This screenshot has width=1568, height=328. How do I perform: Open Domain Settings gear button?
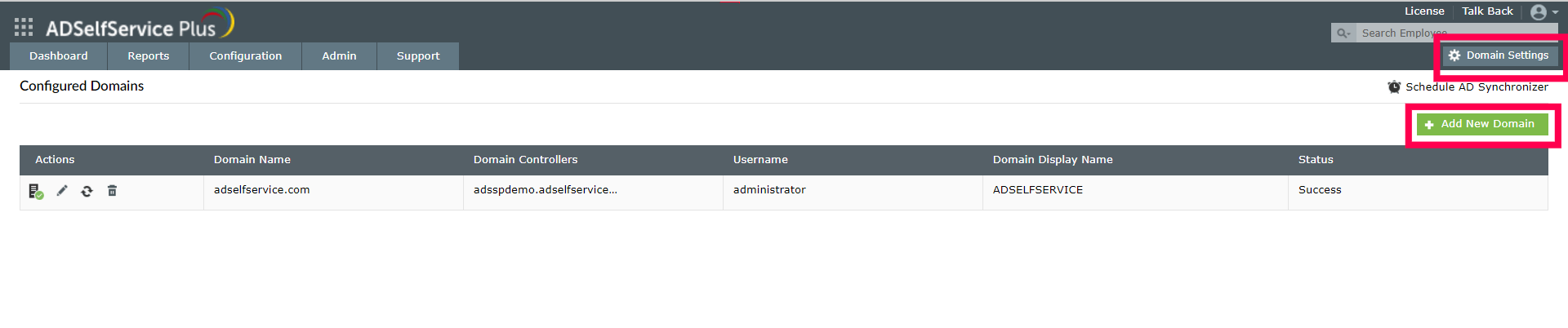tap(1499, 55)
